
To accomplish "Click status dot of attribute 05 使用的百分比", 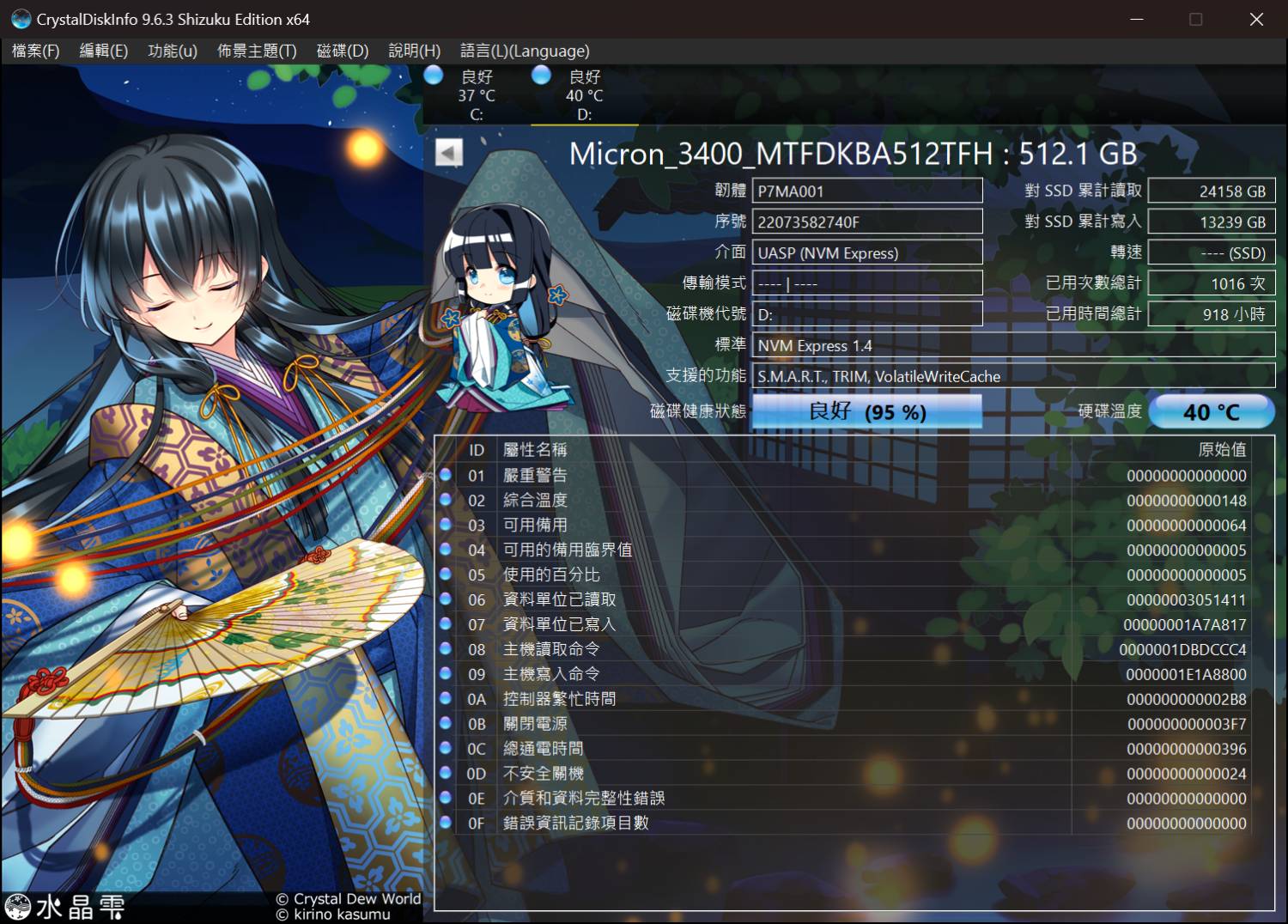I will coord(446,574).
